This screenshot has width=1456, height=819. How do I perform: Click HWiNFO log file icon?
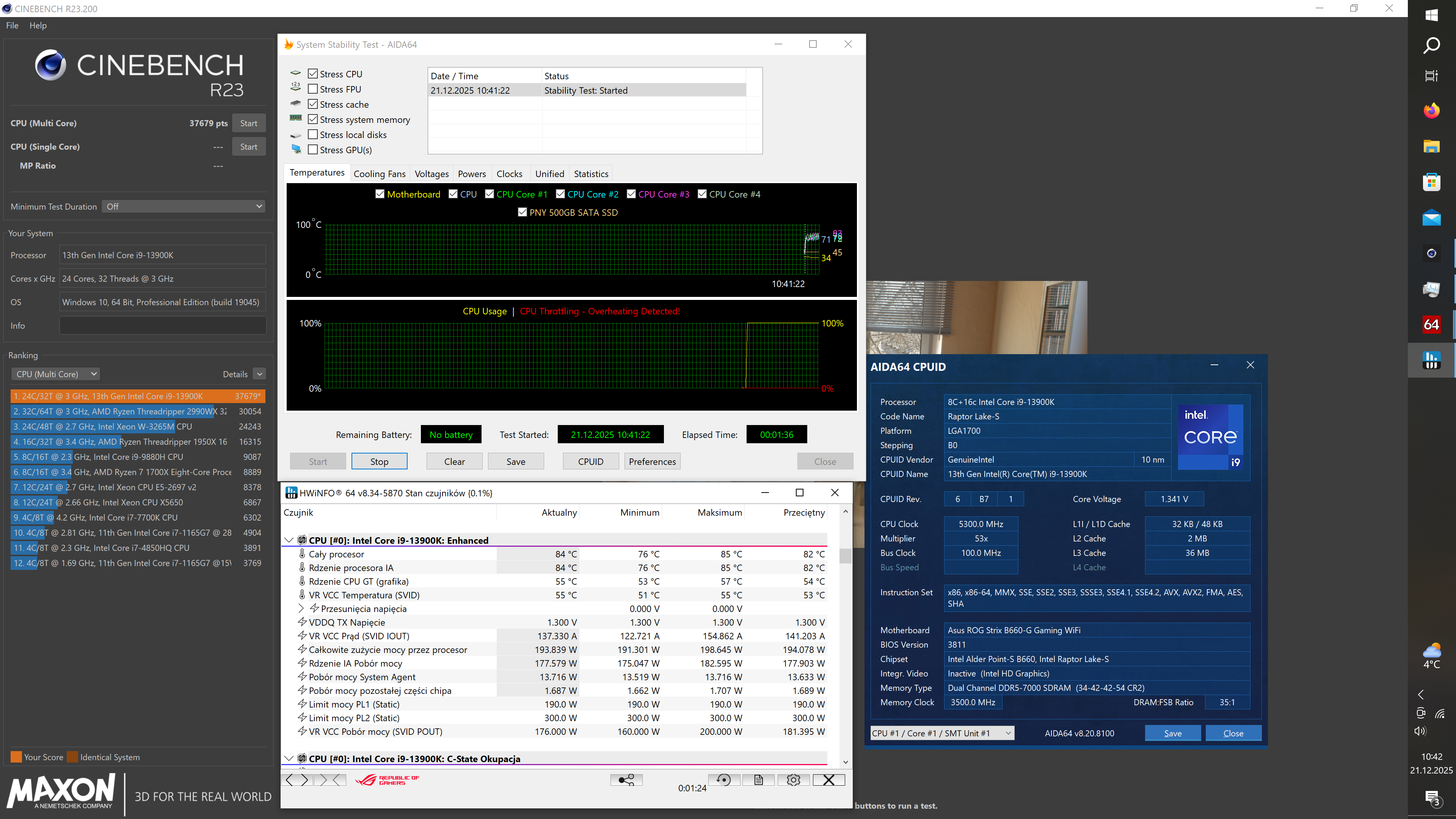[758, 780]
